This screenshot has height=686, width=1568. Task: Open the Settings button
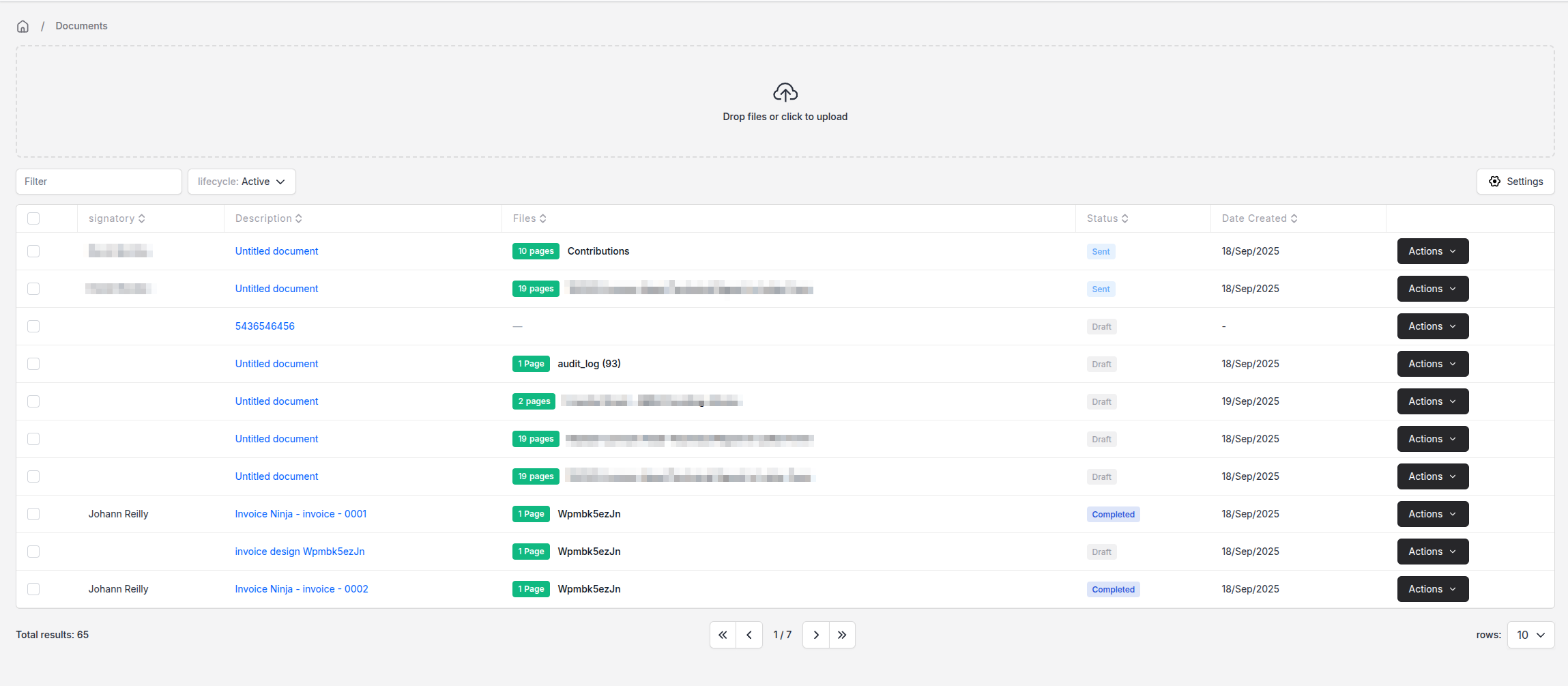[x=1515, y=182]
